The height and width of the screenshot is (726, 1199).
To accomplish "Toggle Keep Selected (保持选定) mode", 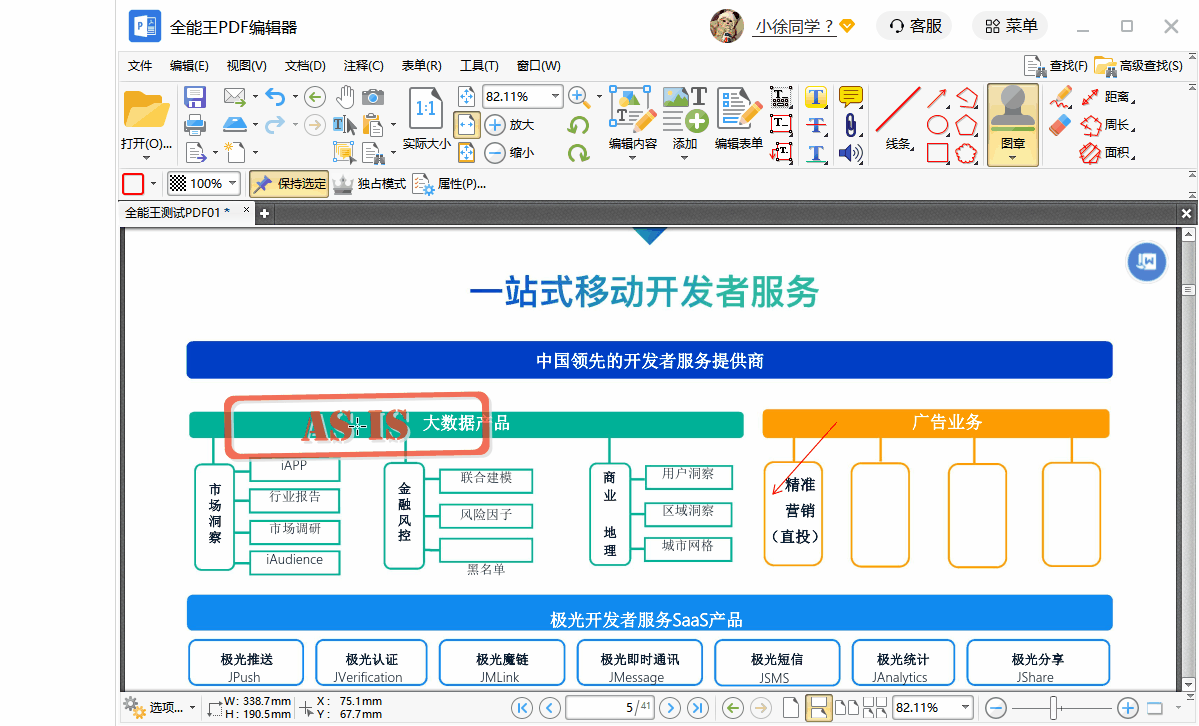I will 289,184.
